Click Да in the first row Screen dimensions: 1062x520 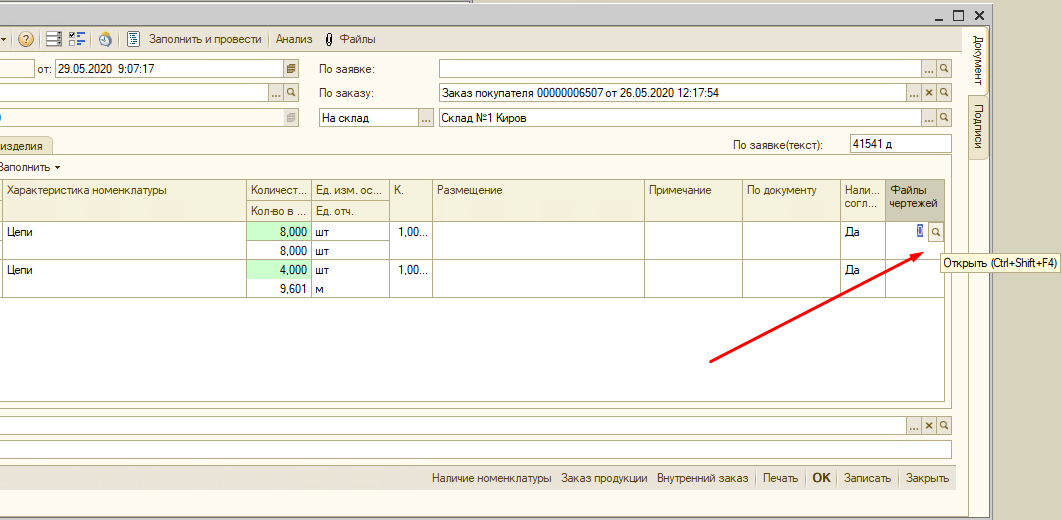point(862,232)
